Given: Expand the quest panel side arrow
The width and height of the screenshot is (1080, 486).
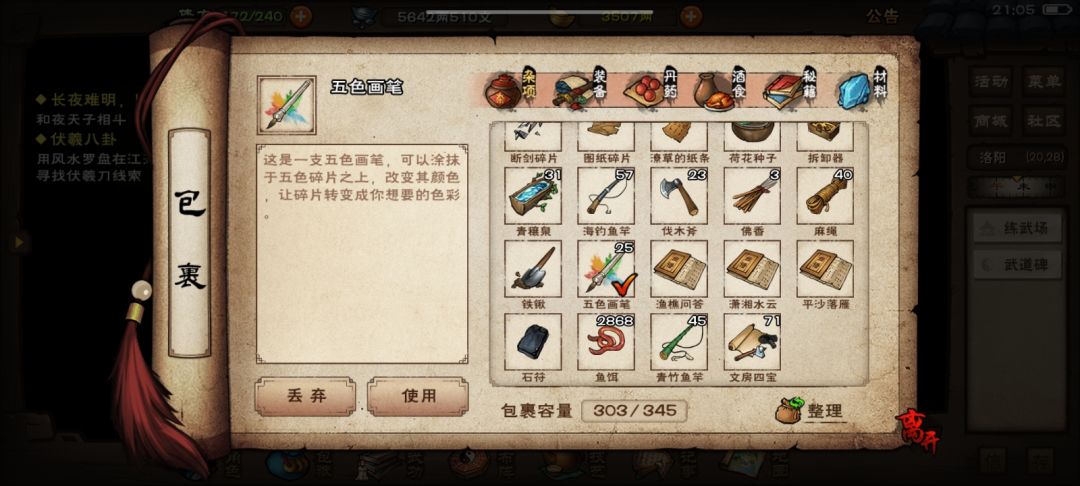Looking at the screenshot, I should click(19, 242).
